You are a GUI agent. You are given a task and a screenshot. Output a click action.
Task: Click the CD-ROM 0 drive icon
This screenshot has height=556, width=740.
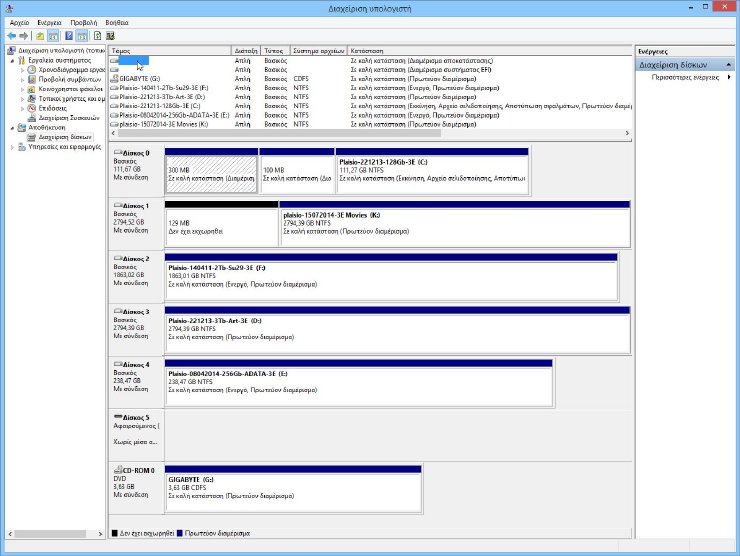point(118,470)
